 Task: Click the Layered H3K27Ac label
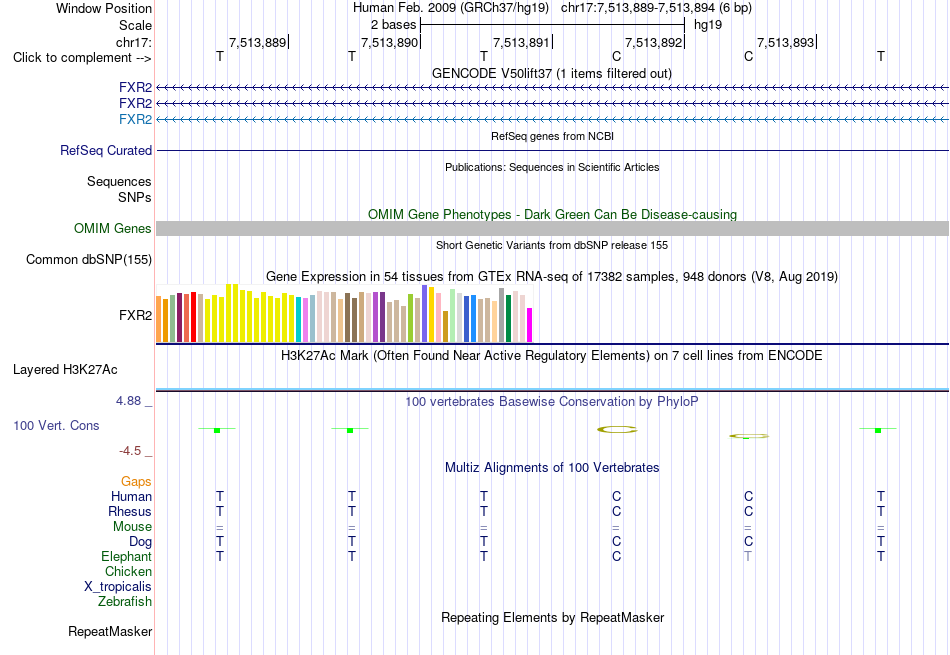coord(65,370)
